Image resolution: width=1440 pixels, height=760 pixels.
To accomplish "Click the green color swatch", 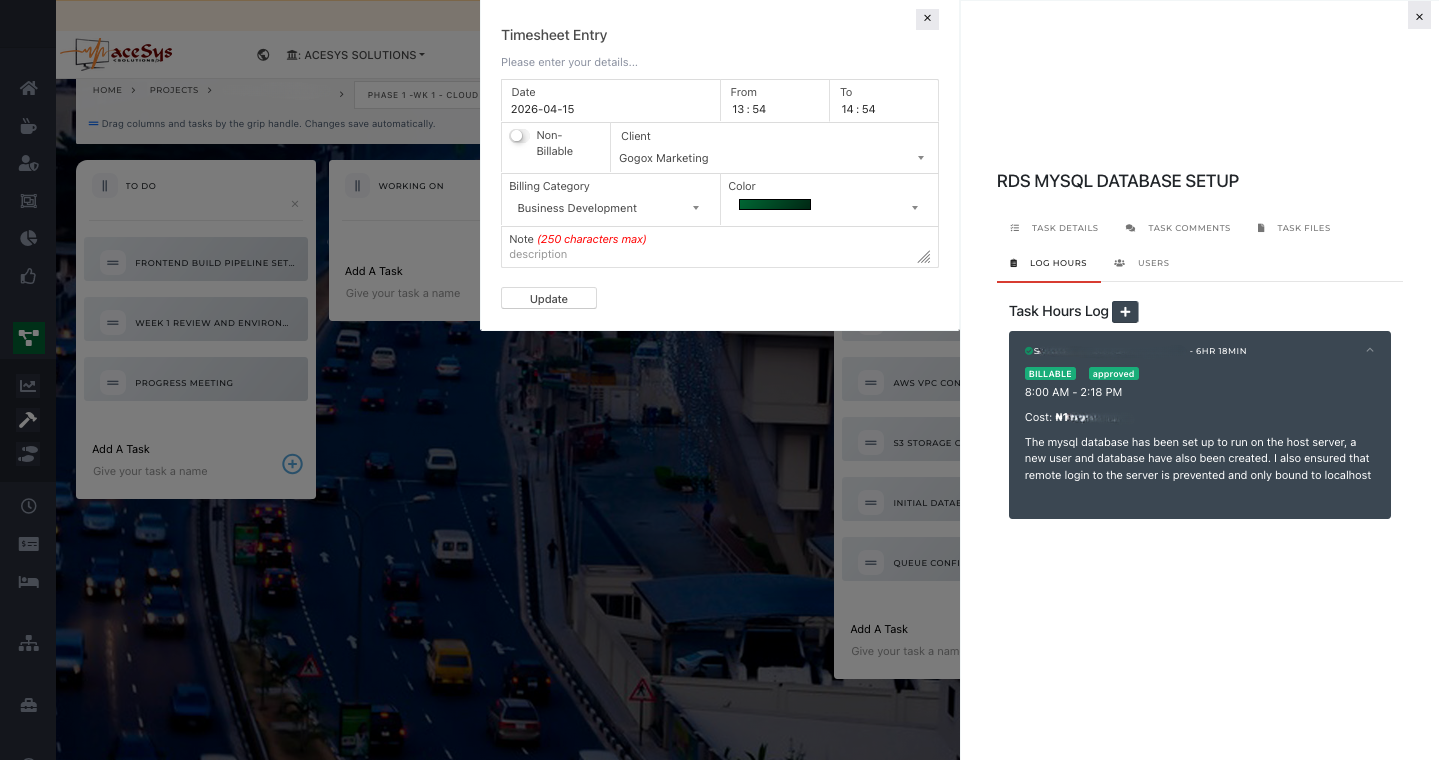I will (775, 205).
